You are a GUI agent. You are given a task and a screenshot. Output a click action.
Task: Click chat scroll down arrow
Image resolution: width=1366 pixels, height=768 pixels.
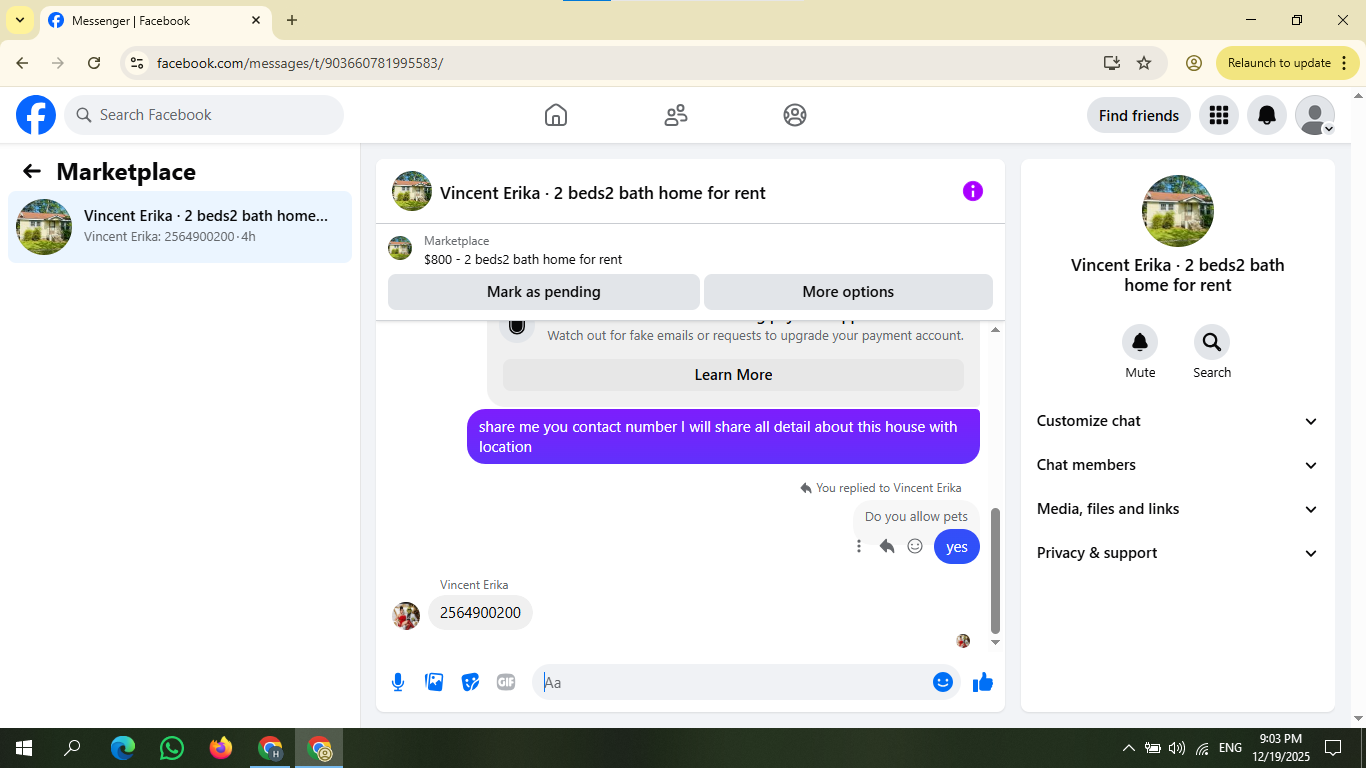tap(995, 642)
